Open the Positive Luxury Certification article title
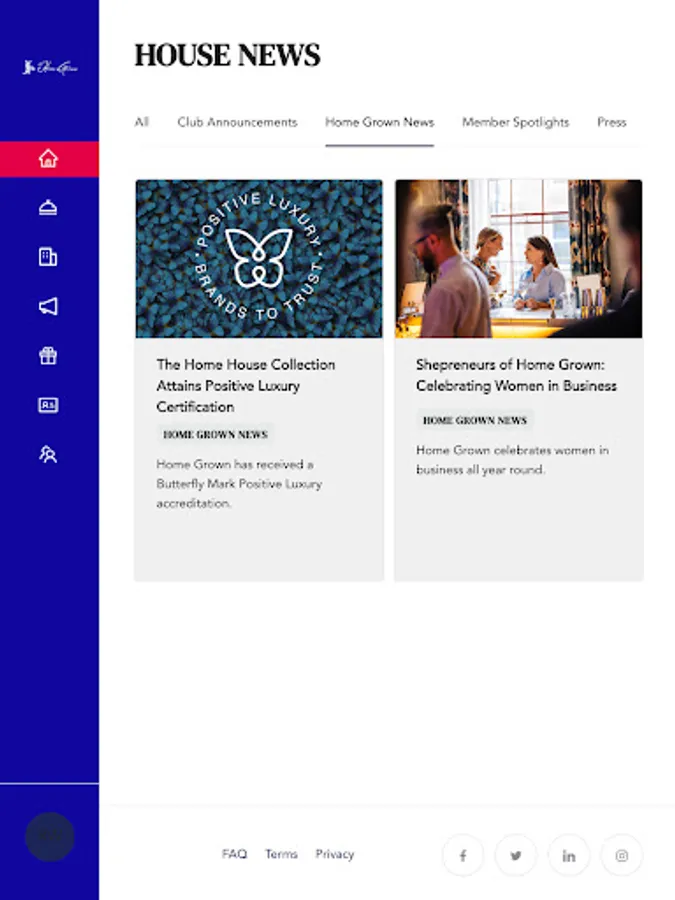The width and height of the screenshot is (675, 900). (x=246, y=386)
